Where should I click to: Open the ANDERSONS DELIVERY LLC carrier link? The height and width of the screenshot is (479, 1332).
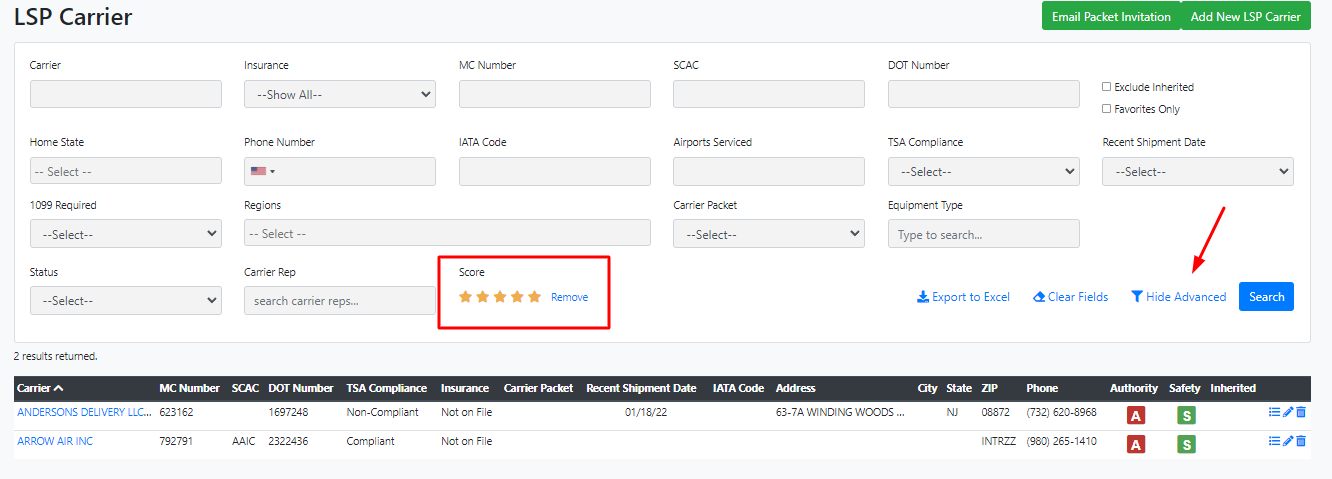(84, 412)
